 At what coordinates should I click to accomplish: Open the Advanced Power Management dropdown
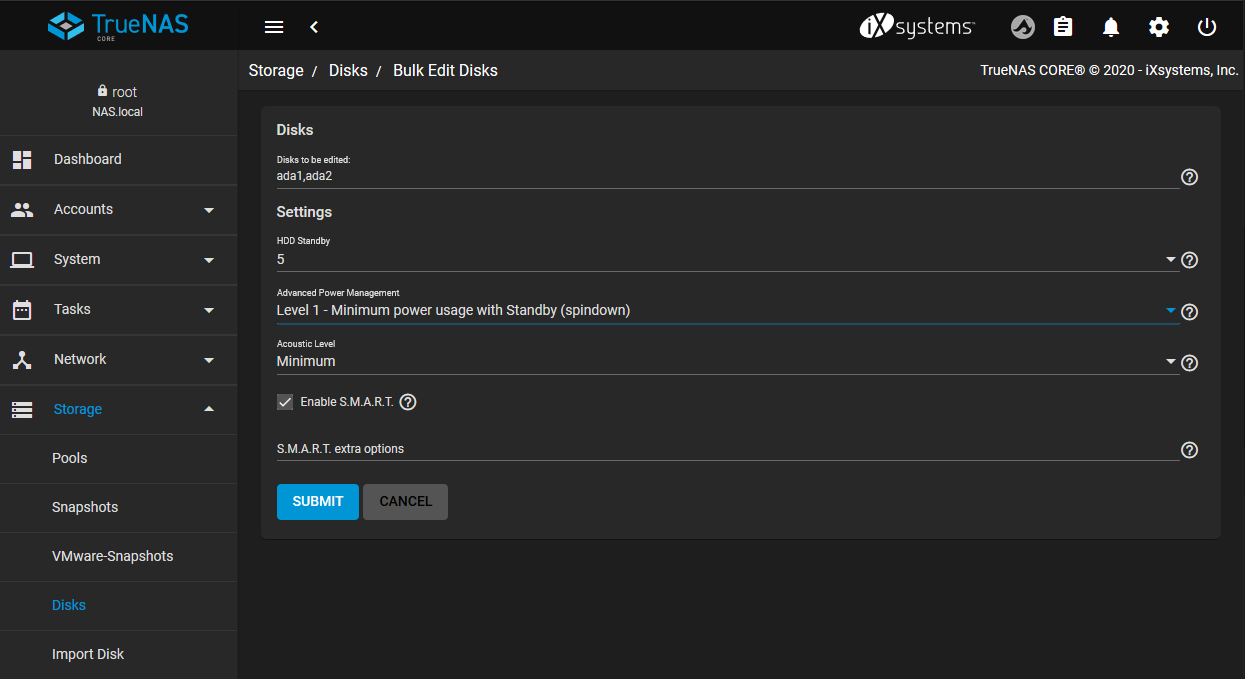coord(726,310)
